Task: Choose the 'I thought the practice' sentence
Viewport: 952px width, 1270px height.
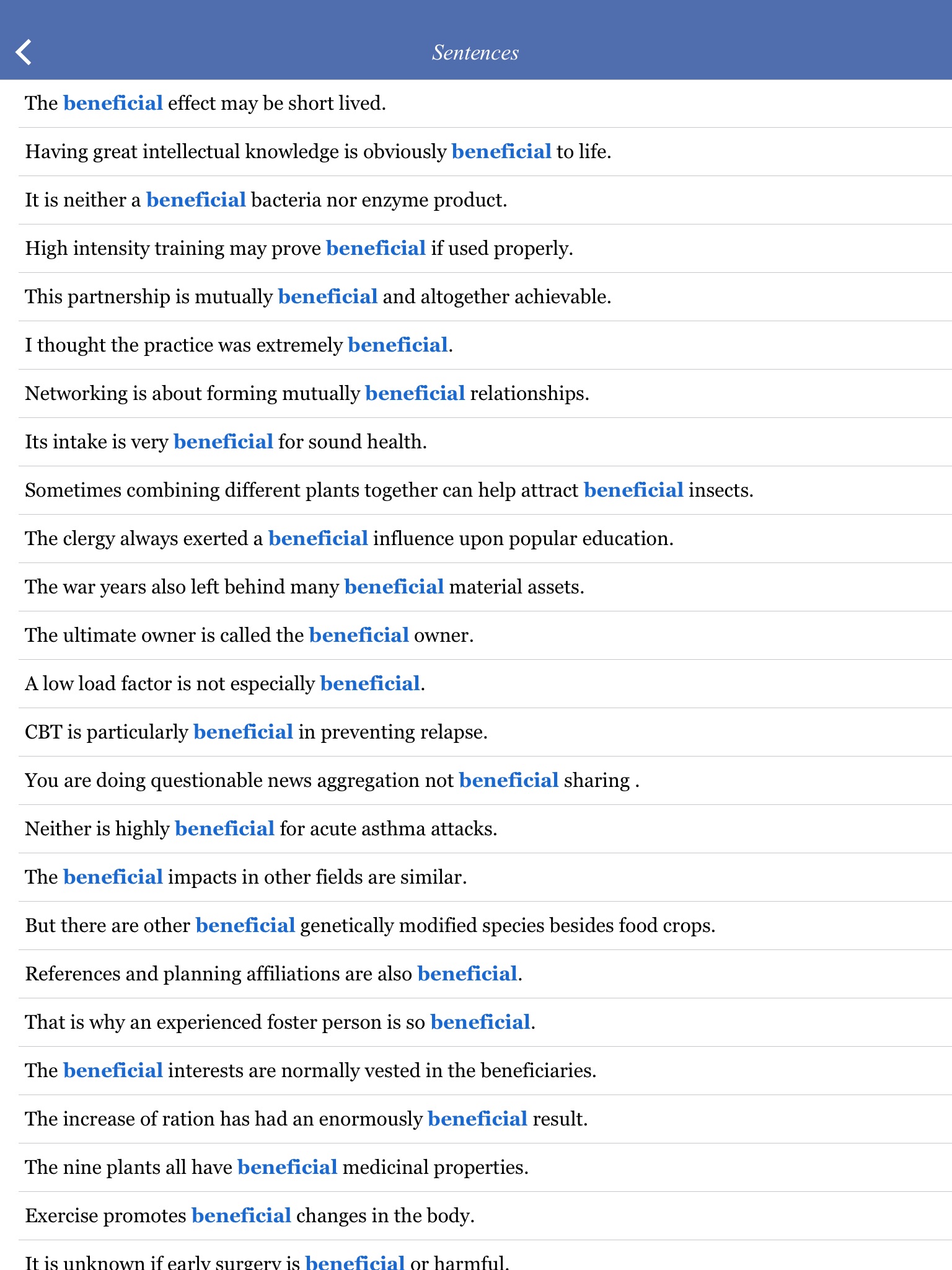Action: click(x=239, y=345)
